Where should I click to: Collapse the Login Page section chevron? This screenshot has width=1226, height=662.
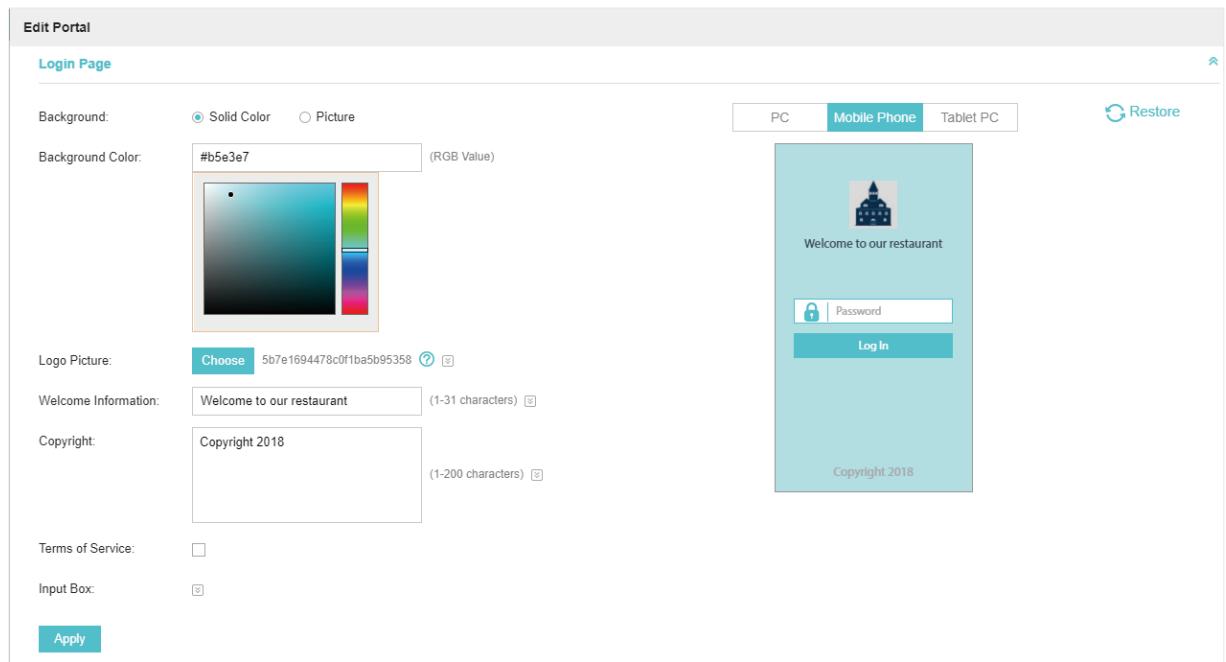[x=1214, y=62]
